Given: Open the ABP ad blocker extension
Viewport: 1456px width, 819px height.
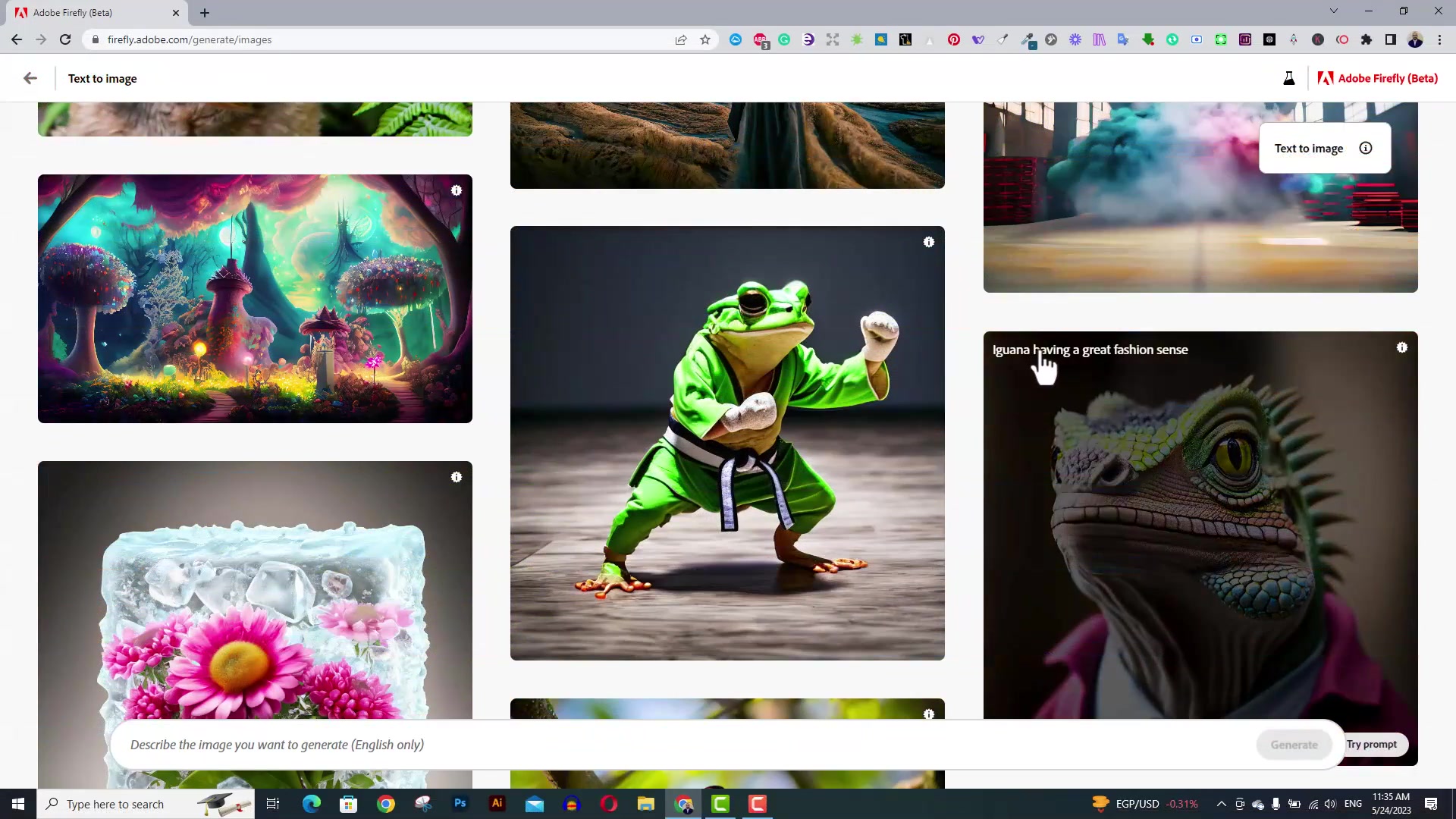Looking at the screenshot, I should 760,40.
